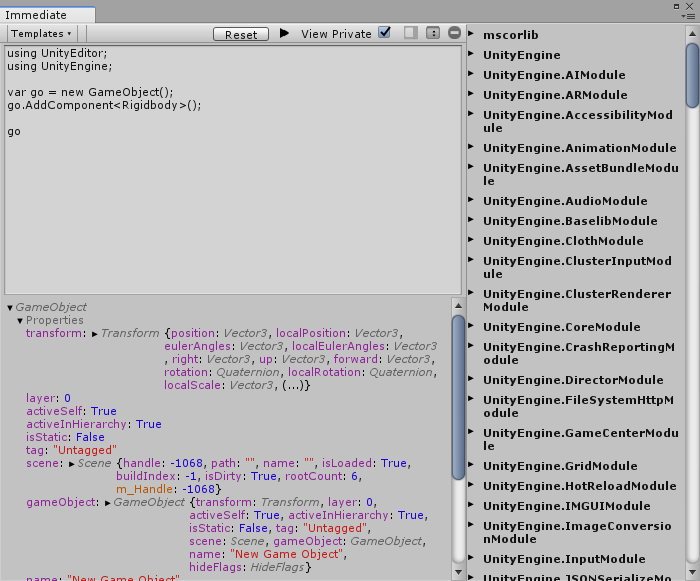Click the AddComponent<Rigidbody> code line
This screenshot has width=700, height=581.
point(104,105)
